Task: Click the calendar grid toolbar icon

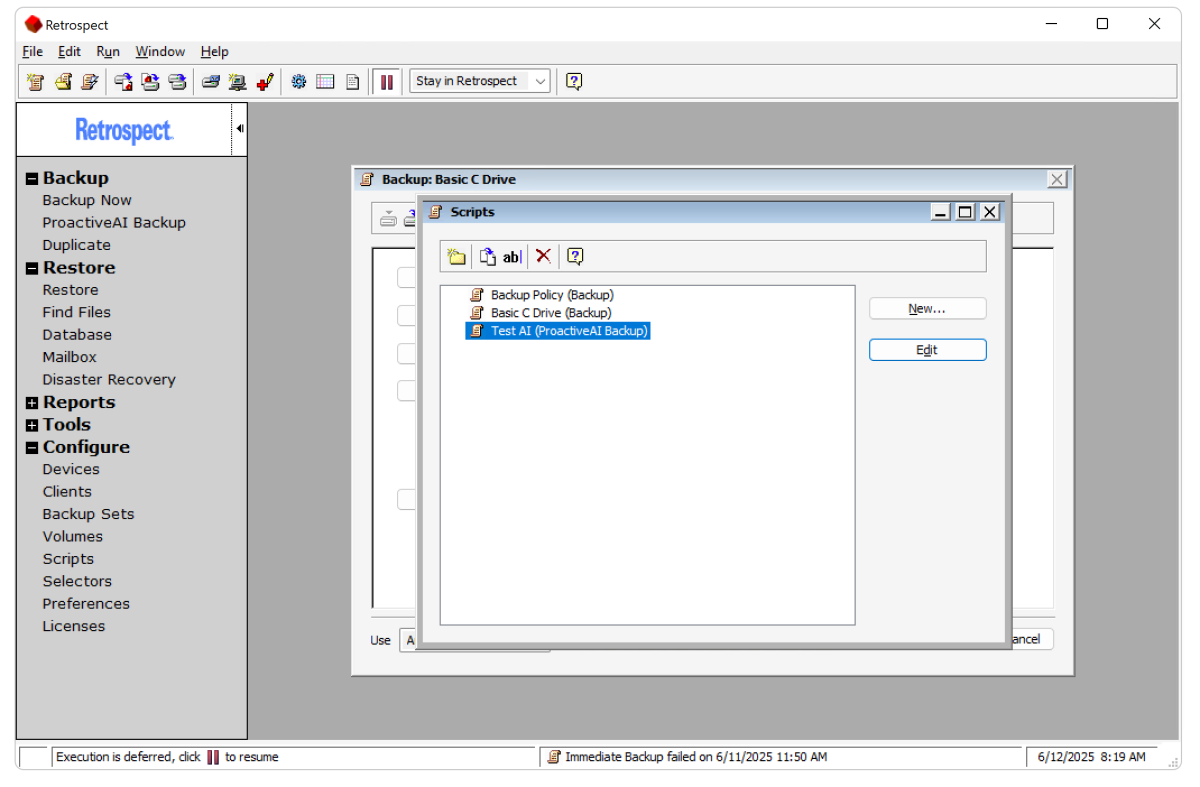Action: click(325, 82)
